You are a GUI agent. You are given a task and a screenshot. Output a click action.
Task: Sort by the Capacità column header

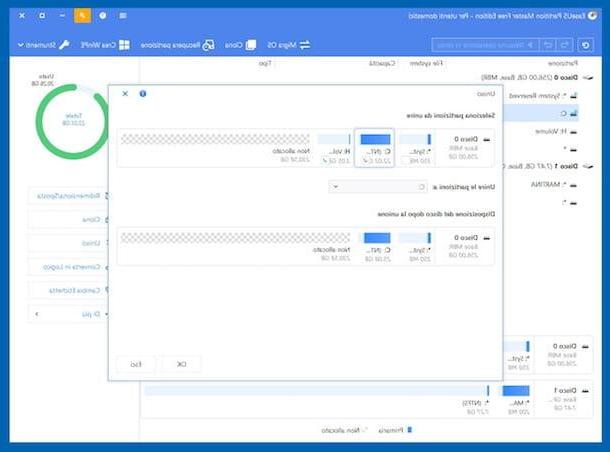click(382, 63)
